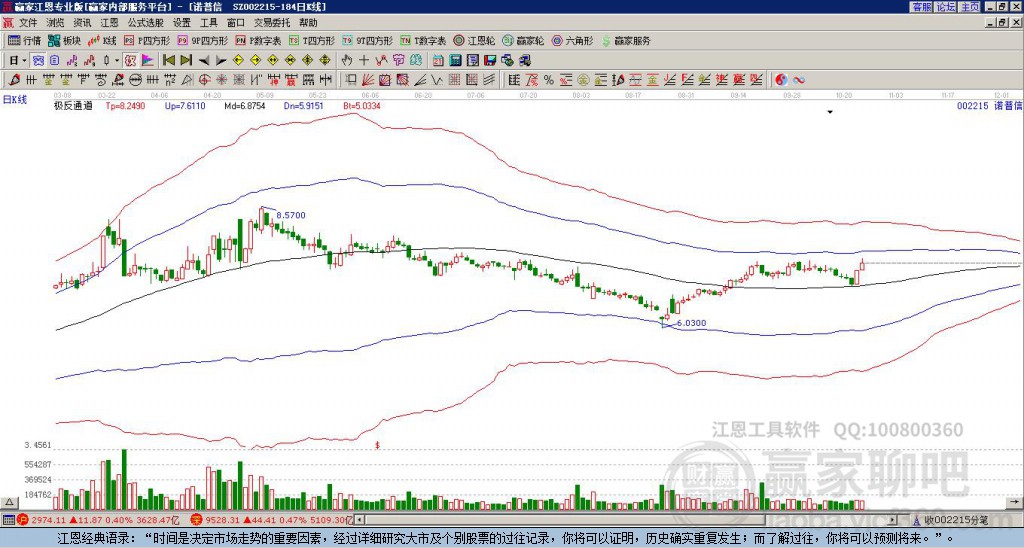Viewport: 1024px width, 548px height.
Task: Click the yin-yang icon
Action: point(781,80)
